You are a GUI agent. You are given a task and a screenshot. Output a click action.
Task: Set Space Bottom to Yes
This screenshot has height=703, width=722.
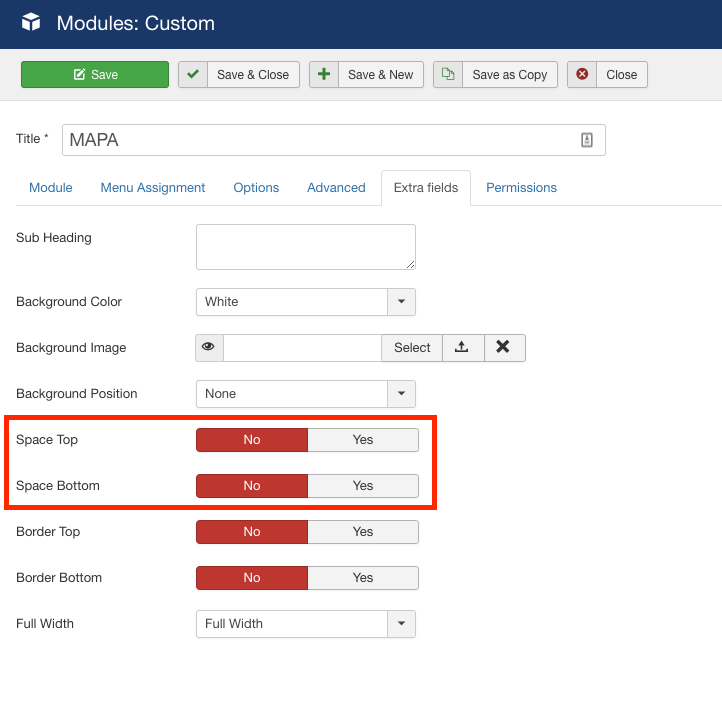[x=362, y=486]
